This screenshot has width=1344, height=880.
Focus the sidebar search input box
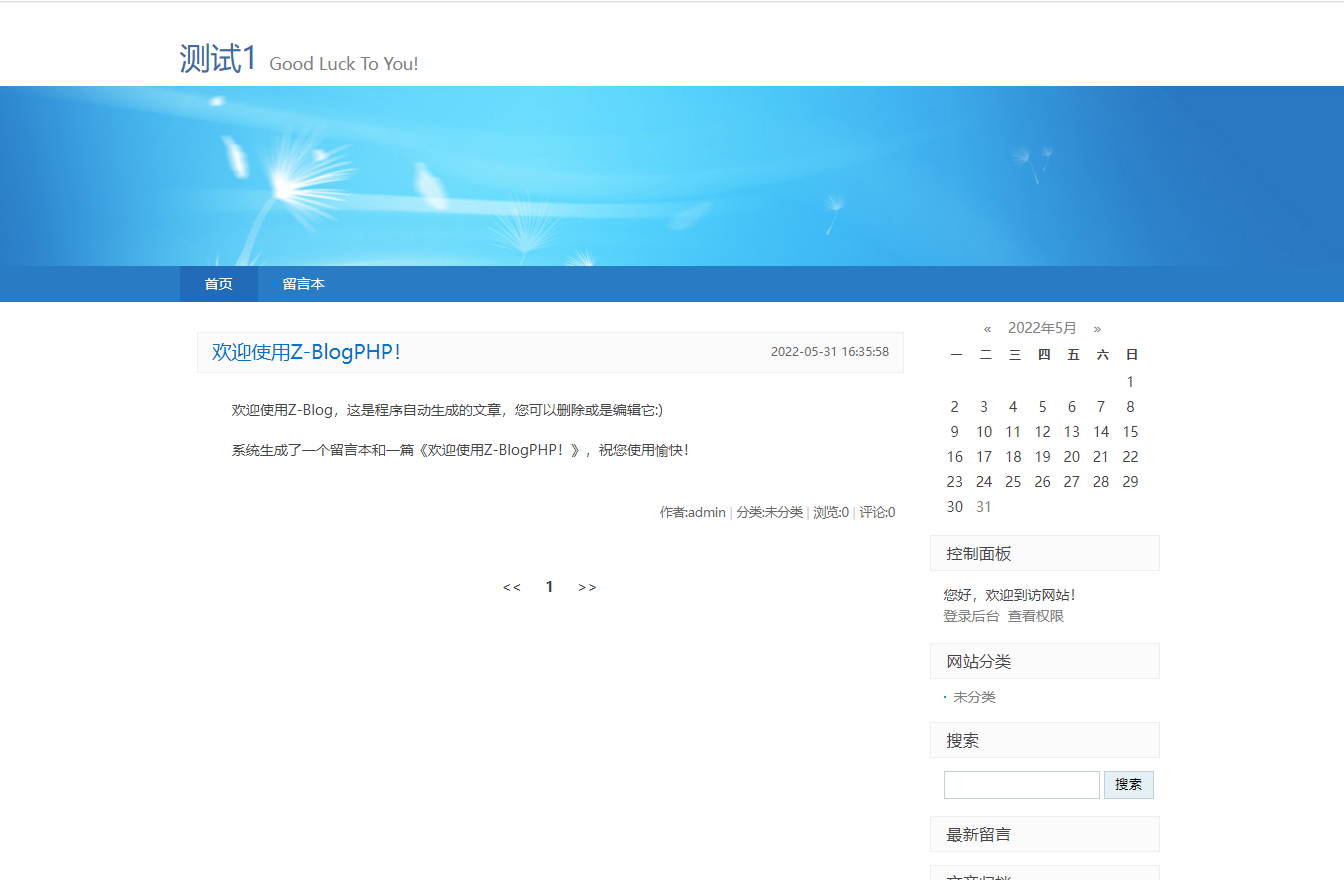tap(1022, 785)
